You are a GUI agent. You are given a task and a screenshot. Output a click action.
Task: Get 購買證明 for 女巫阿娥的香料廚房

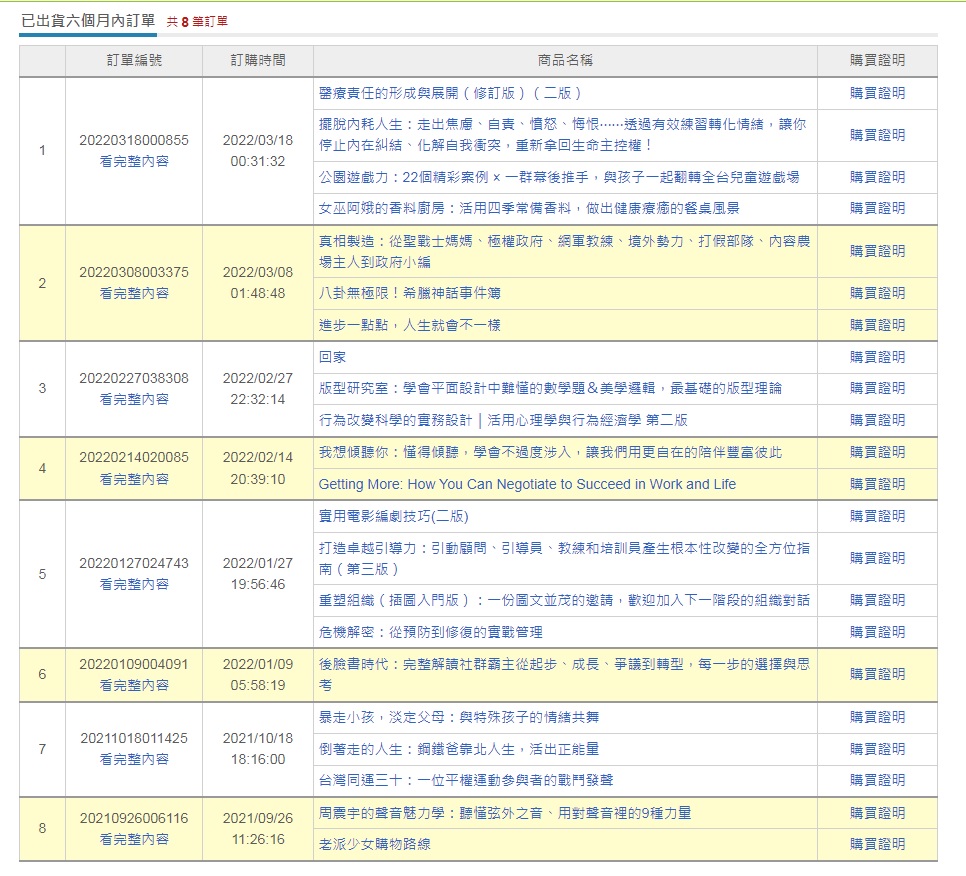(877, 208)
